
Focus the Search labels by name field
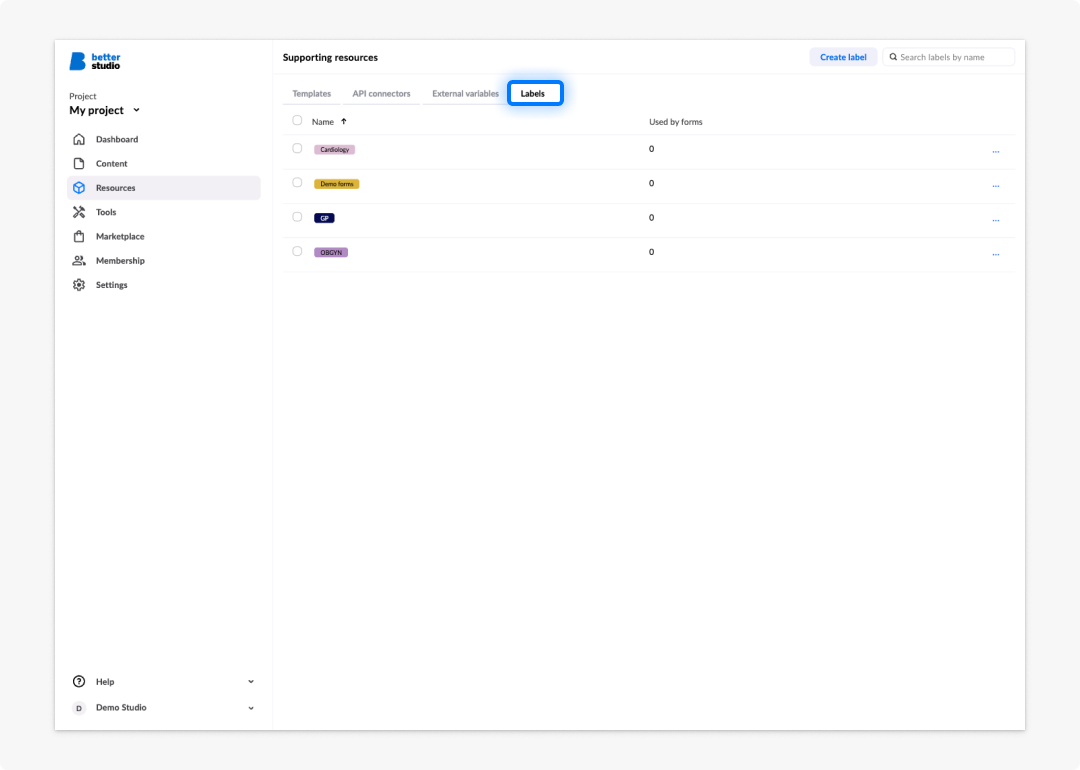[x=948, y=57]
